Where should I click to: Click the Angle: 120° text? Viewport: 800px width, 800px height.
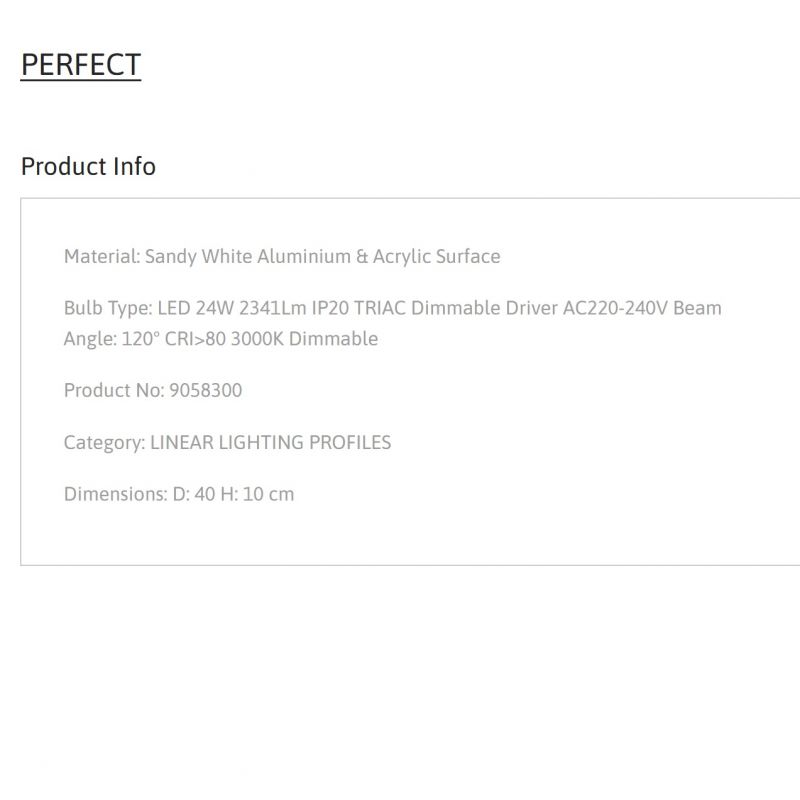click(112, 339)
